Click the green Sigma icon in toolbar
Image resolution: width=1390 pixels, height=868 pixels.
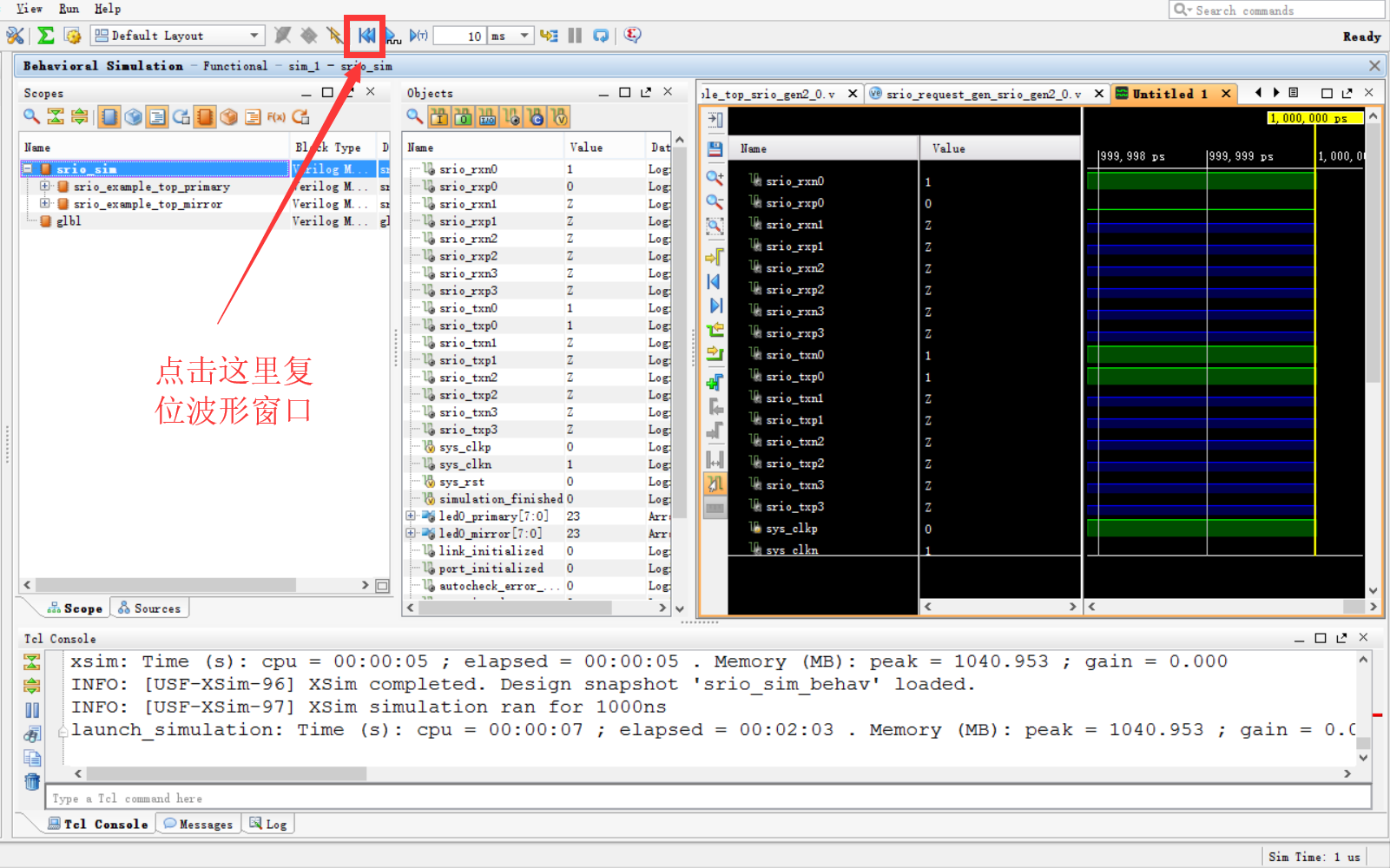(46, 36)
